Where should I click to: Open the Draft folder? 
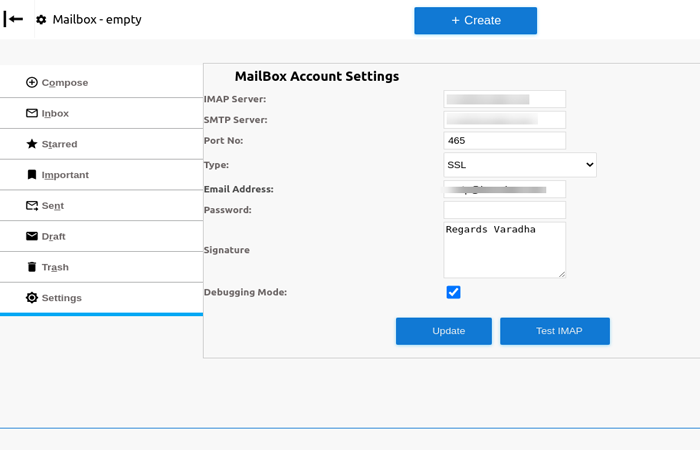pyautogui.click(x=53, y=237)
